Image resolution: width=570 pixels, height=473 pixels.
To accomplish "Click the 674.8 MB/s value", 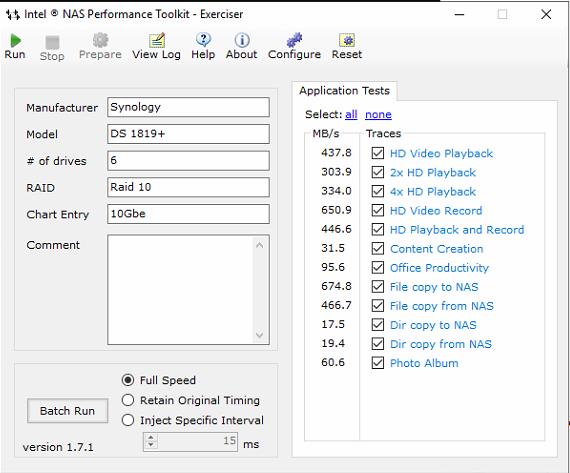I will point(336,286).
